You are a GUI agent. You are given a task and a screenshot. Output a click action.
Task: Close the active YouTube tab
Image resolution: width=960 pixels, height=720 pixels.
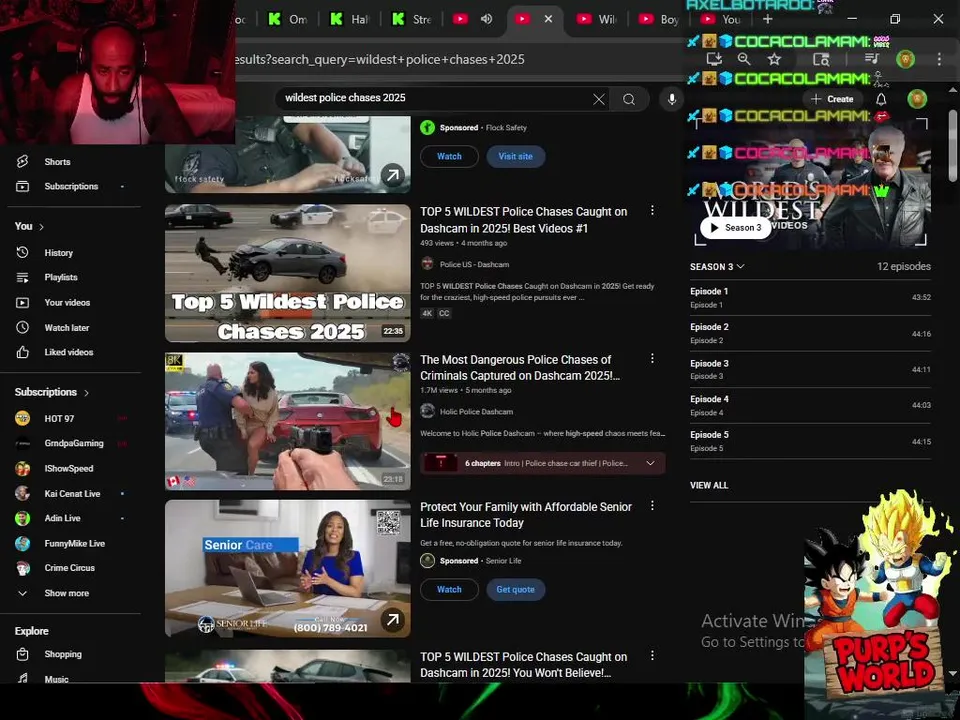549,19
